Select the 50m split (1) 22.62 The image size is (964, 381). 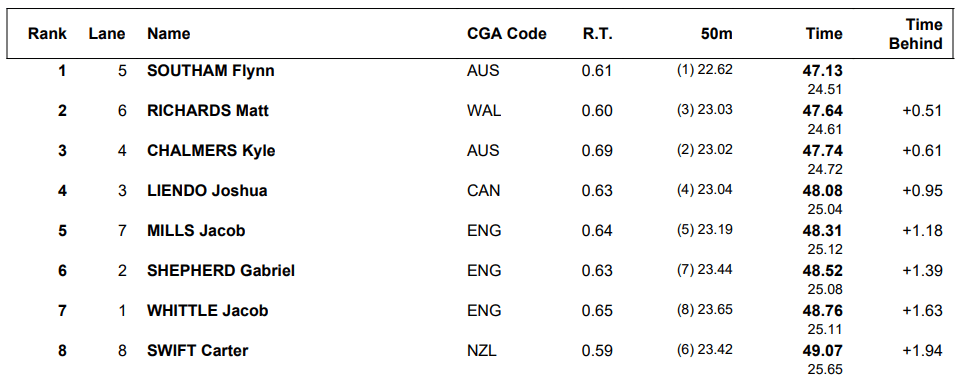(705, 70)
